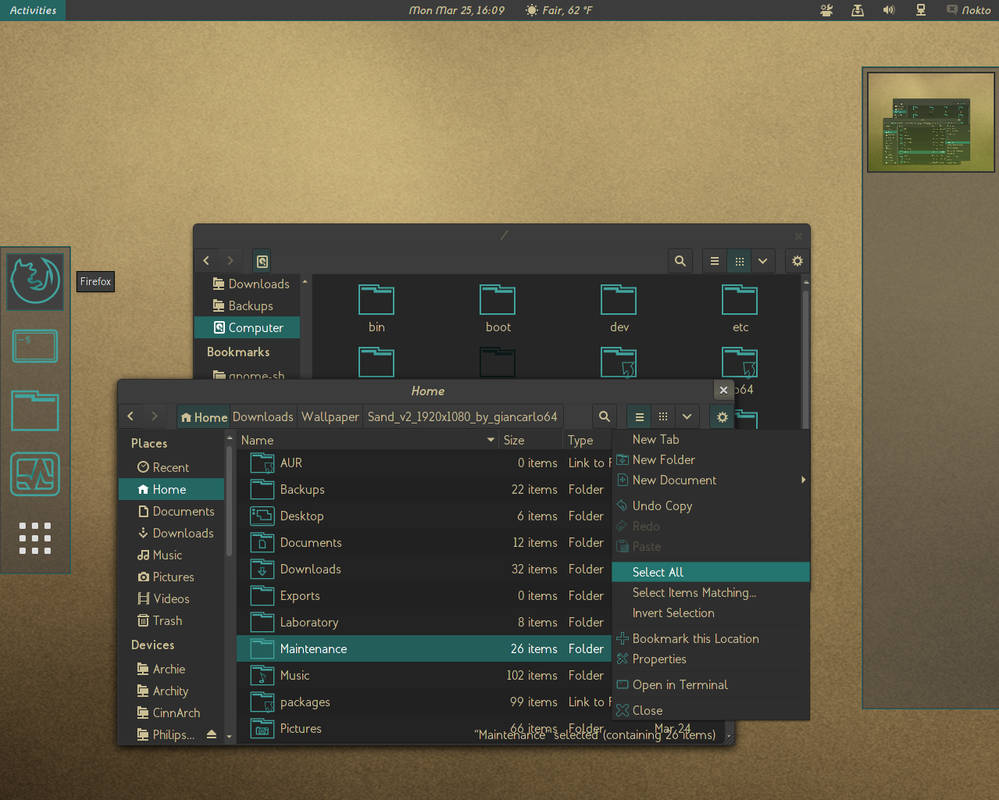Viewport: 999px width, 800px height.
Task: Open view dropdown in background window
Action: (x=763, y=261)
